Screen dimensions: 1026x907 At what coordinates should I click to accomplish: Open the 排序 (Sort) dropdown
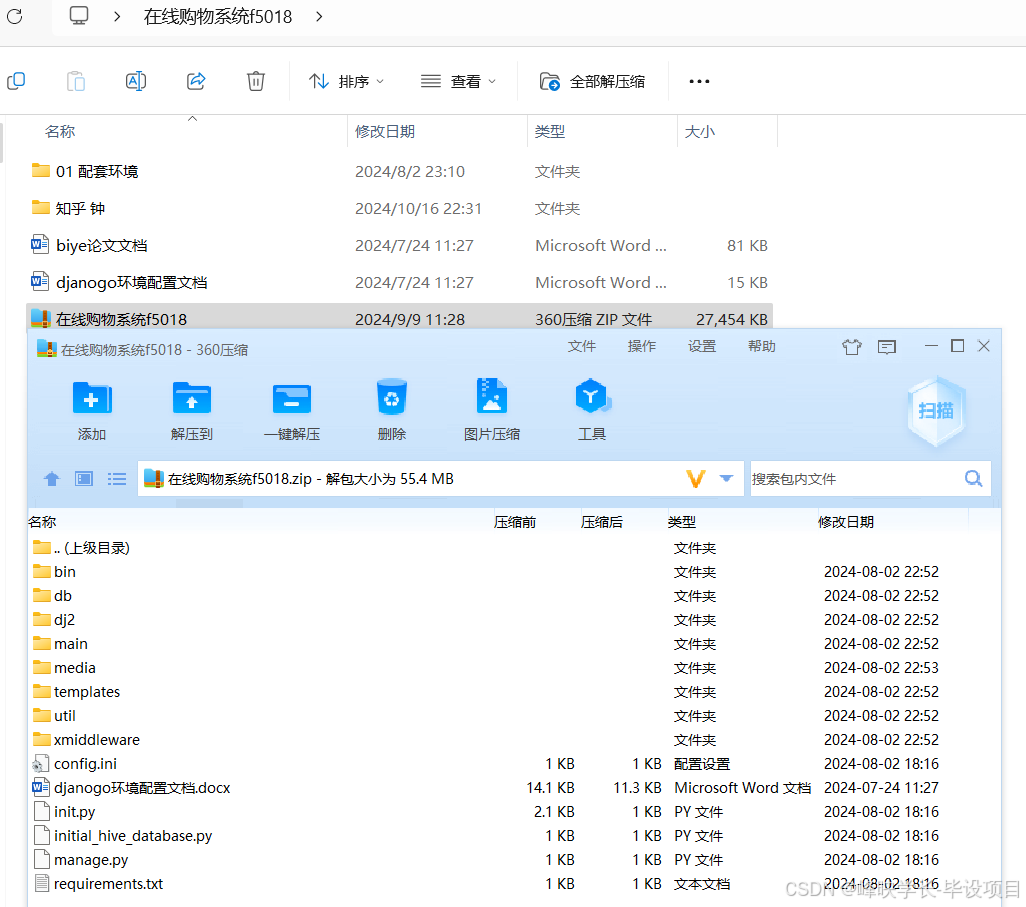[346, 81]
